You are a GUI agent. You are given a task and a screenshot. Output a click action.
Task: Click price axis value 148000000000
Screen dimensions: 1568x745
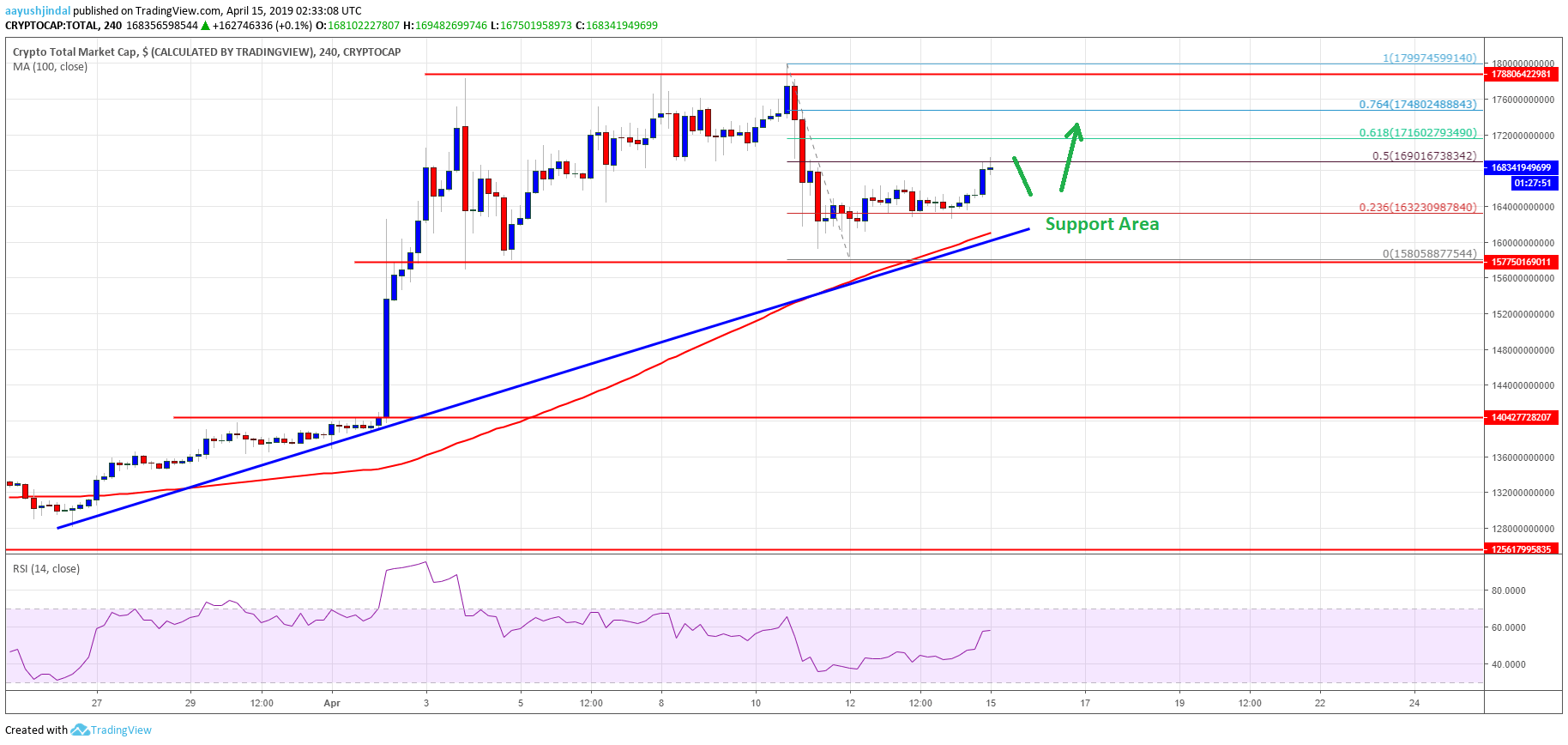coord(1523,350)
